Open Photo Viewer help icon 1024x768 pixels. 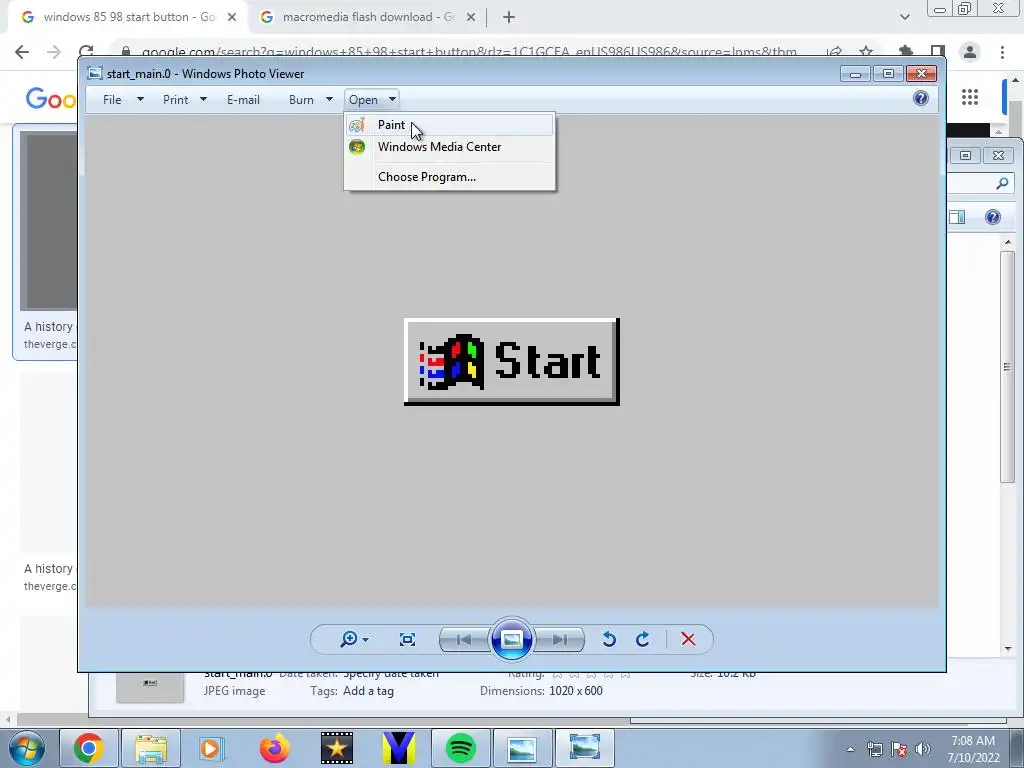pyautogui.click(x=921, y=99)
